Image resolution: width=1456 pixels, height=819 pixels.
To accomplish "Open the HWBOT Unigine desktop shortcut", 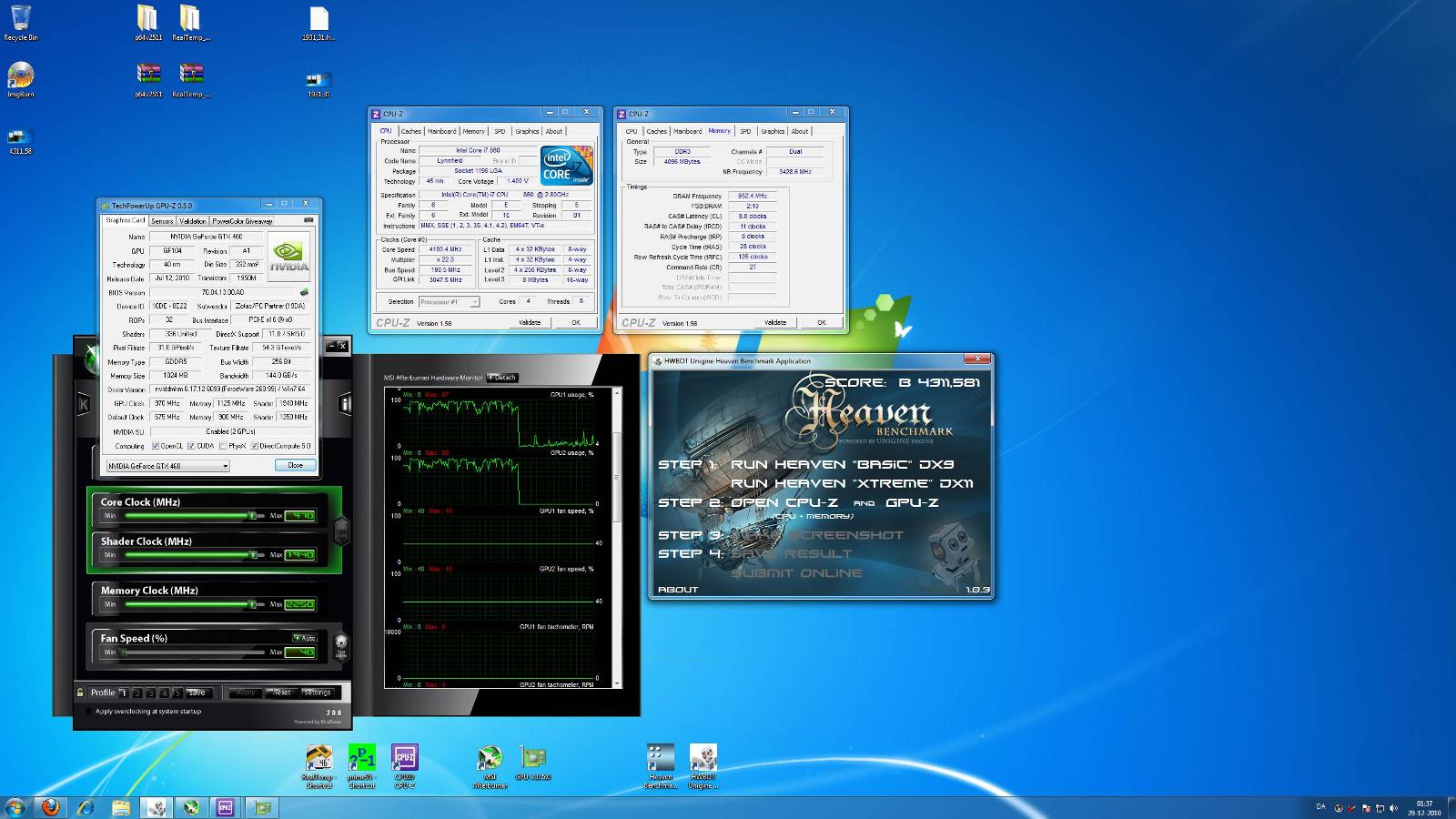I will [703, 765].
